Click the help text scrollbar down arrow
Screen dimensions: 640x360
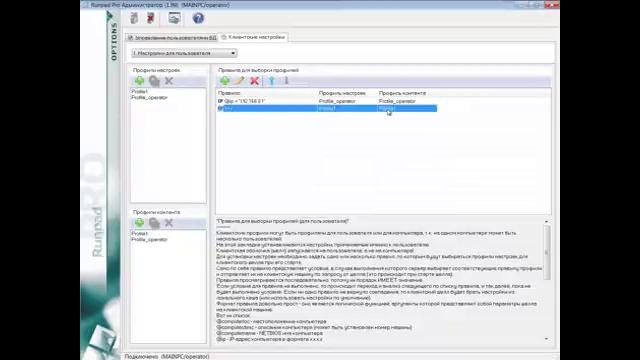coord(547,338)
